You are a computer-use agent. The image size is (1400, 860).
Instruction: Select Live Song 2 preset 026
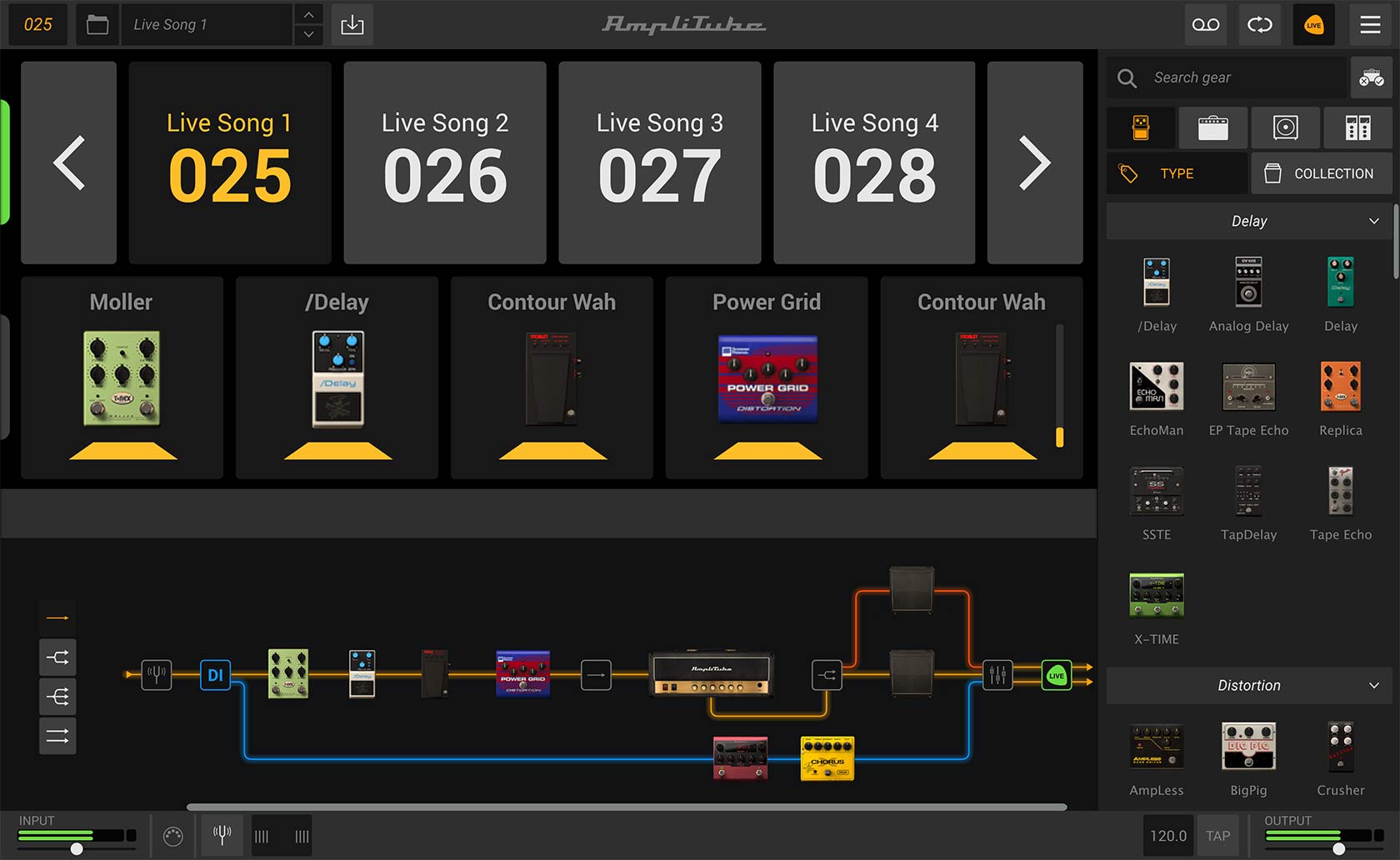(x=445, y=162)
